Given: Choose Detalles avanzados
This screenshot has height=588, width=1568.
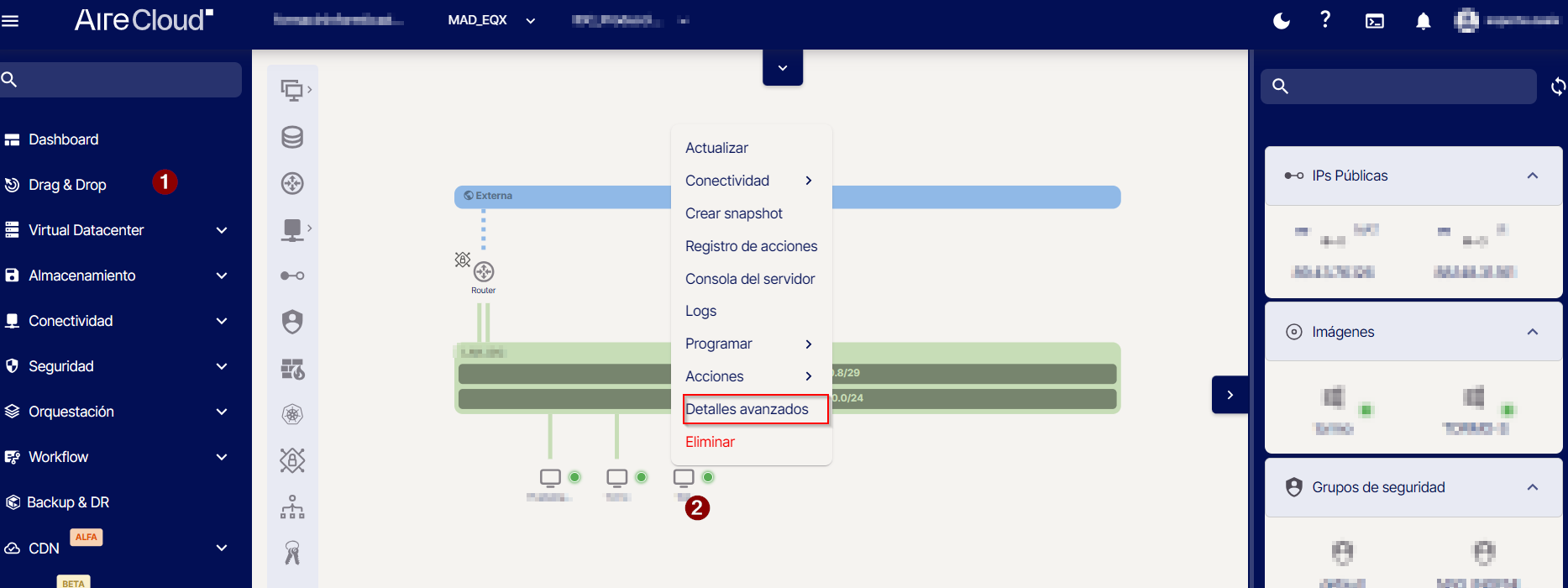Looking at the screenshot, I should 747,409.
